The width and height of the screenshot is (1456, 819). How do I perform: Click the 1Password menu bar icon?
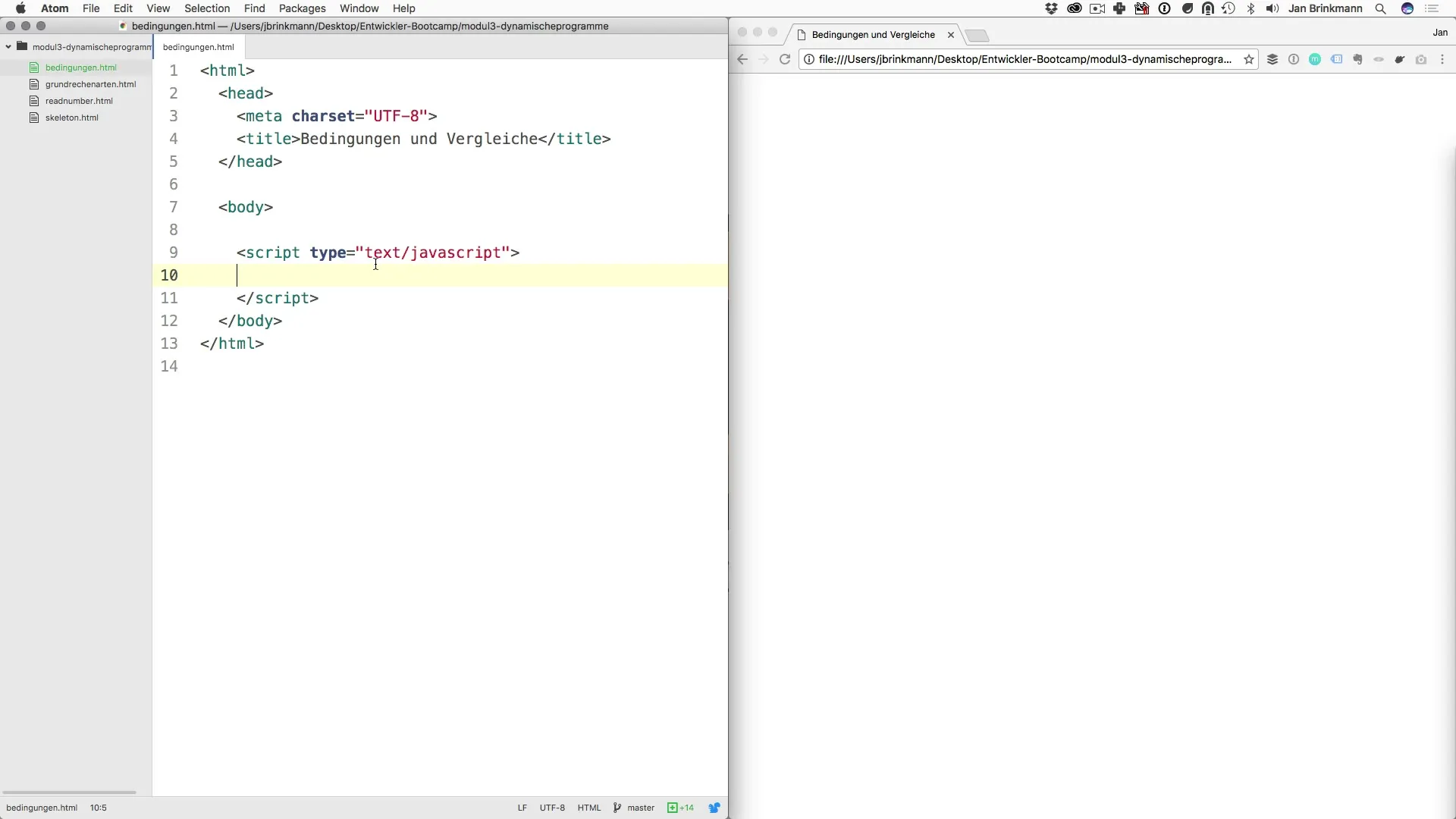click(1165, 8)
